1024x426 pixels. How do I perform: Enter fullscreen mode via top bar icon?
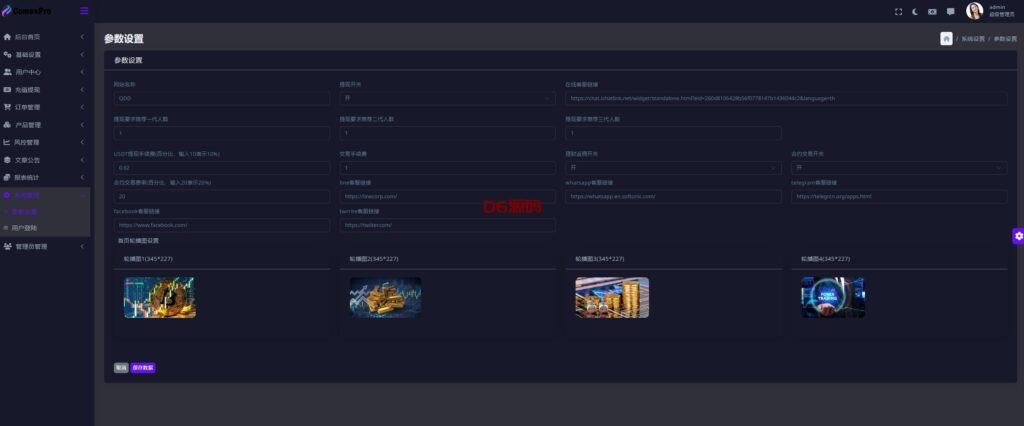(x=898, y=12)
